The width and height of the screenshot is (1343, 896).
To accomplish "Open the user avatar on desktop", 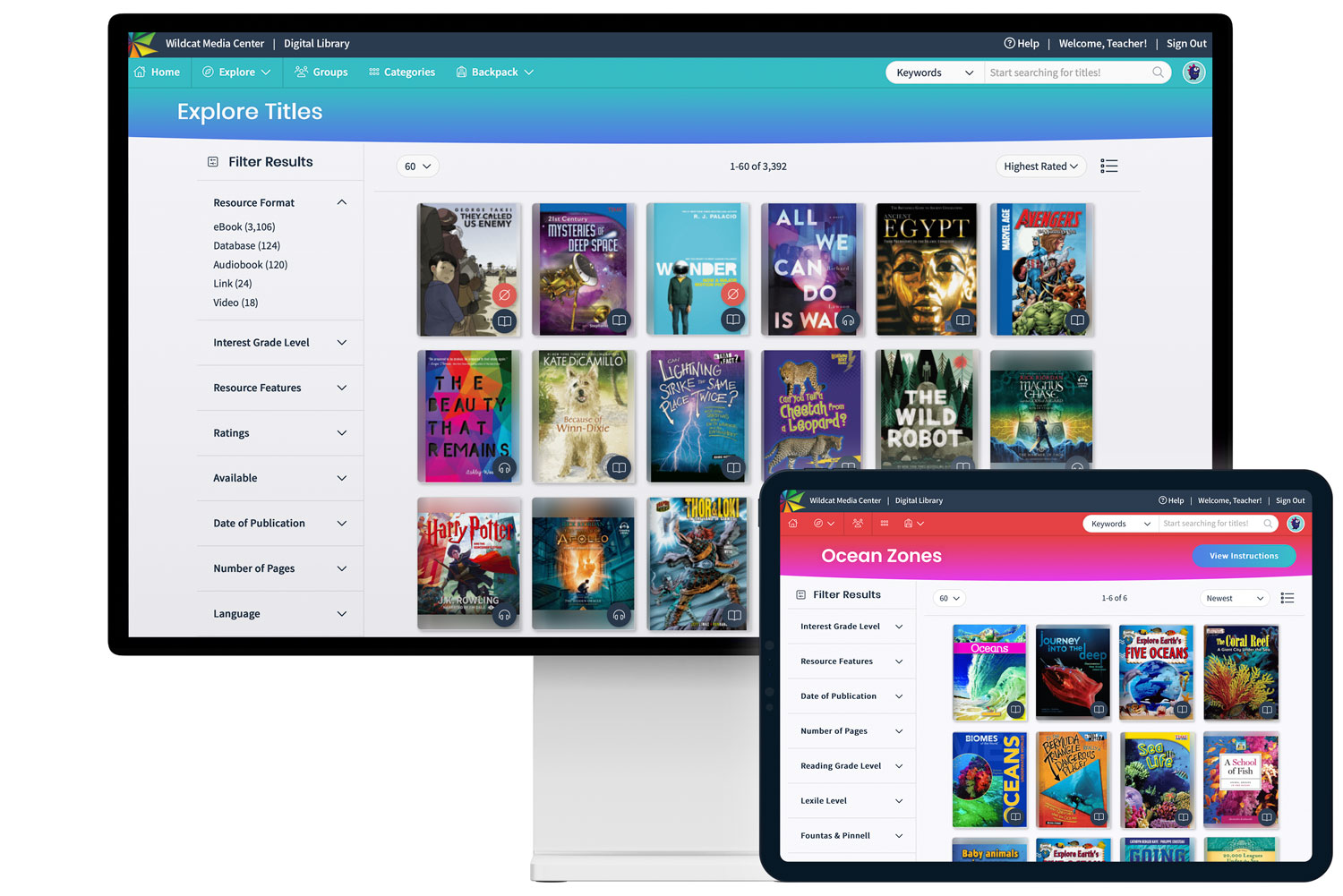I will [x=1193, y=73].
